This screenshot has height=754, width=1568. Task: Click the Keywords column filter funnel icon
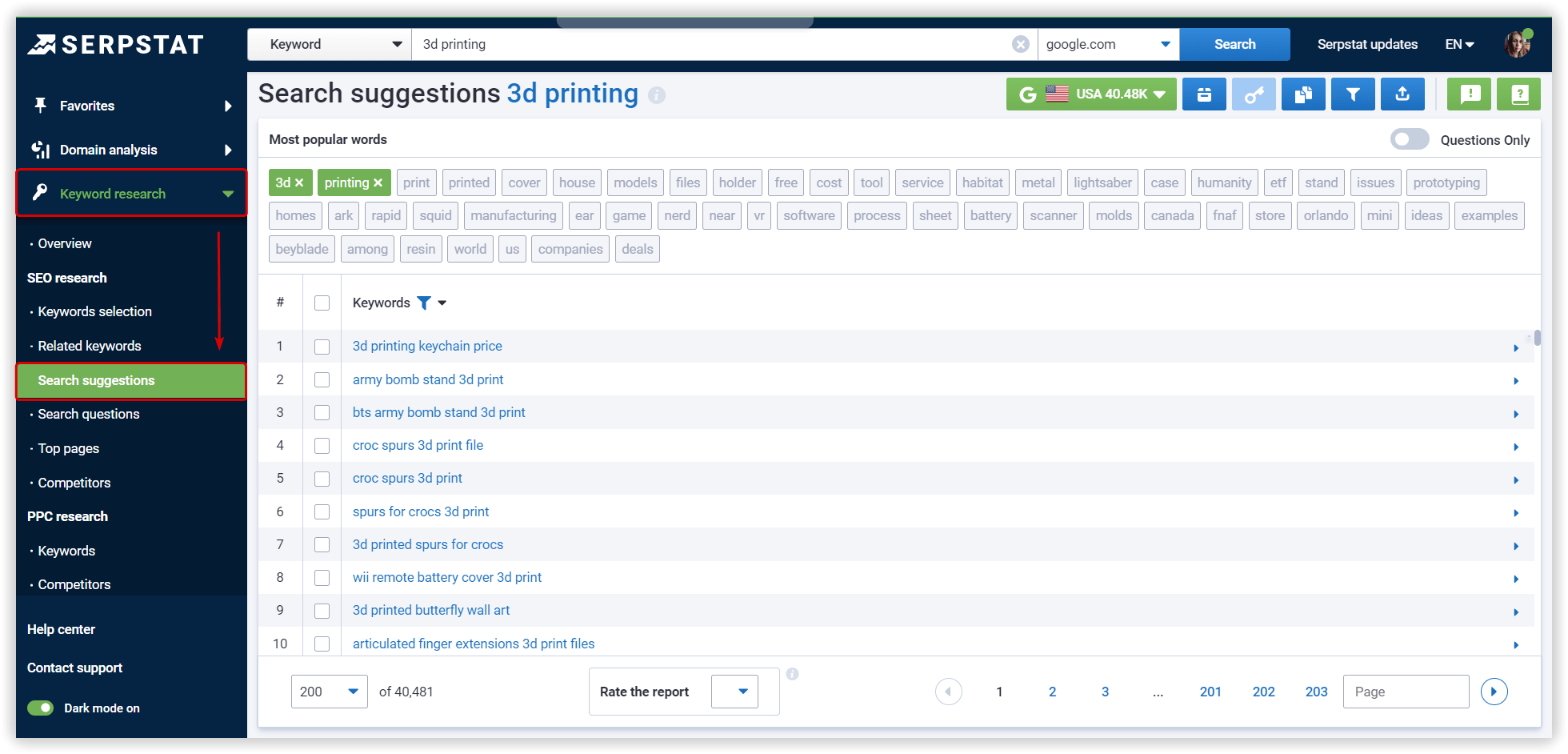pyautogui.click(x=424, y=303)
